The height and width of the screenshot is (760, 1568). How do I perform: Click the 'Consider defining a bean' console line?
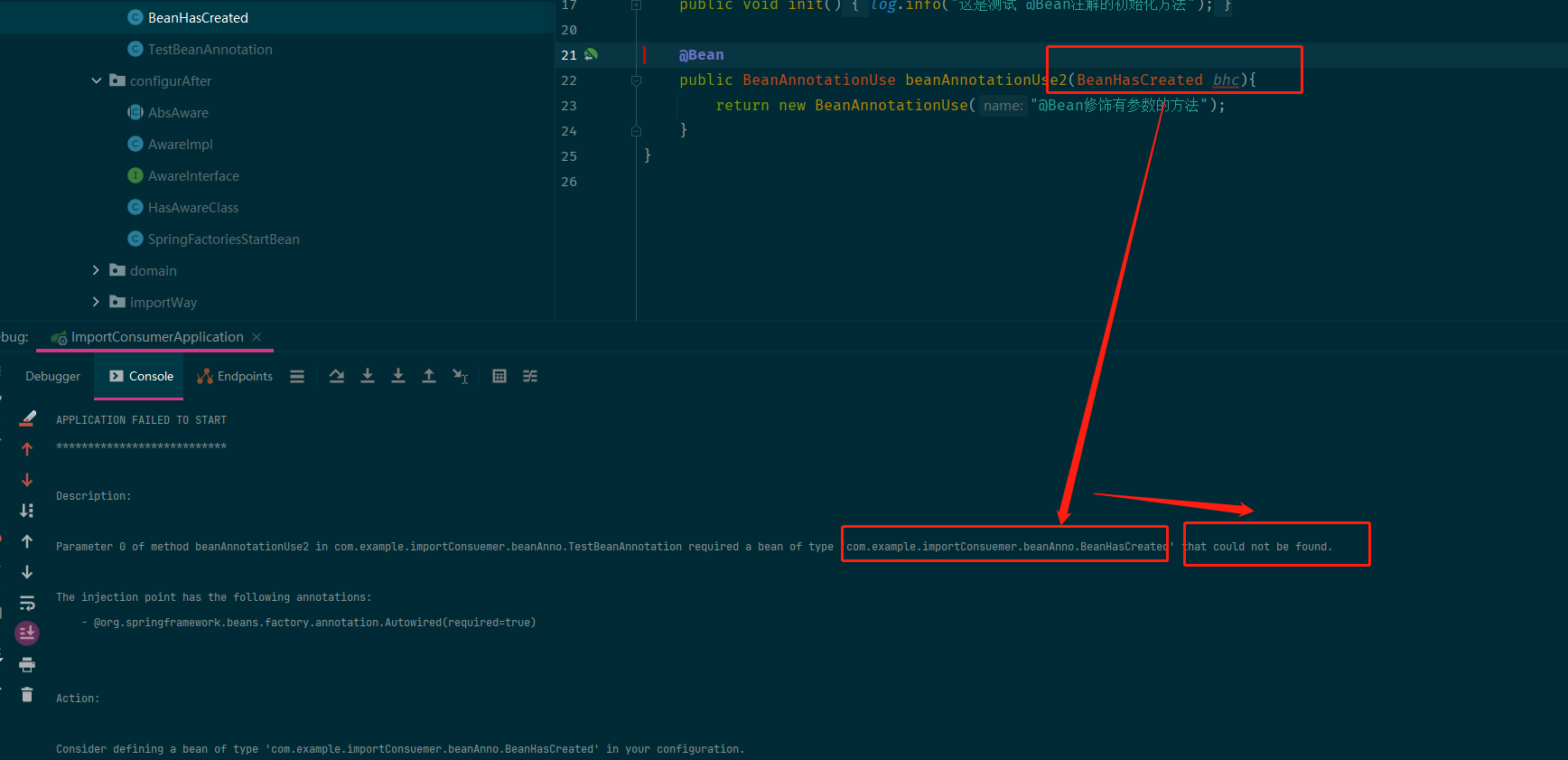tap(400, 749)
